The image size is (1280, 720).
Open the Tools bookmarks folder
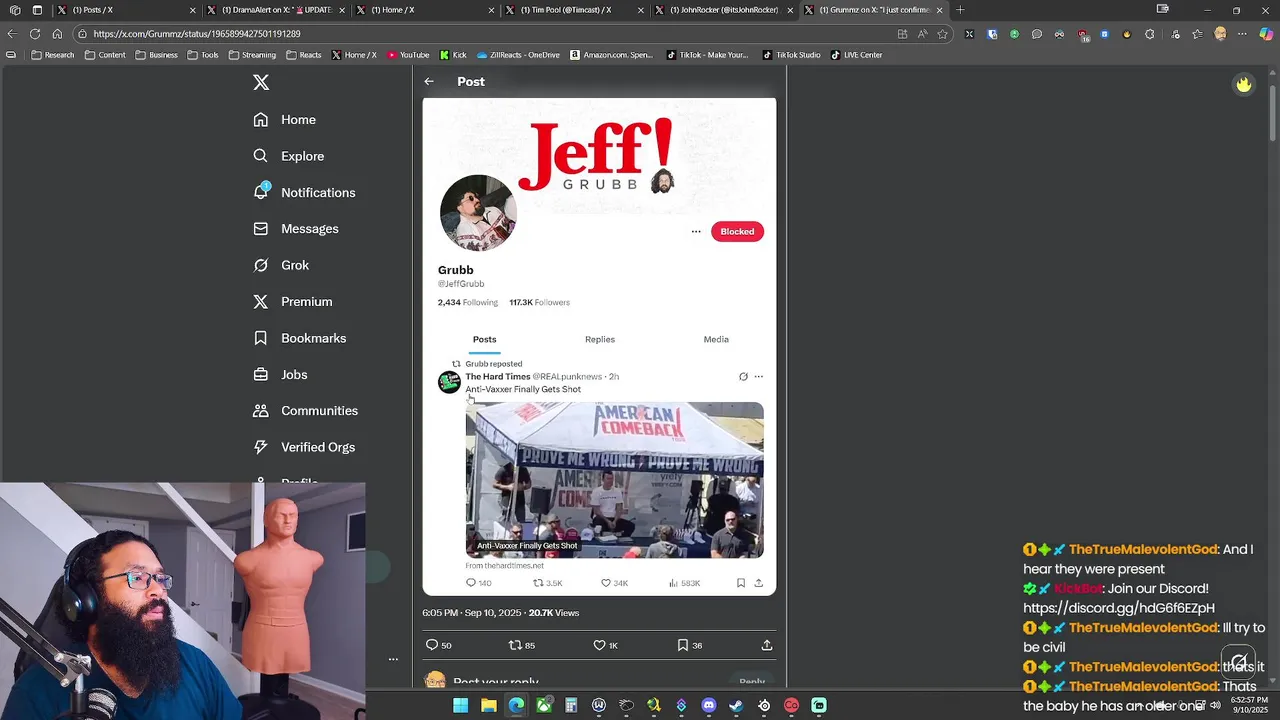pos(203,55)
